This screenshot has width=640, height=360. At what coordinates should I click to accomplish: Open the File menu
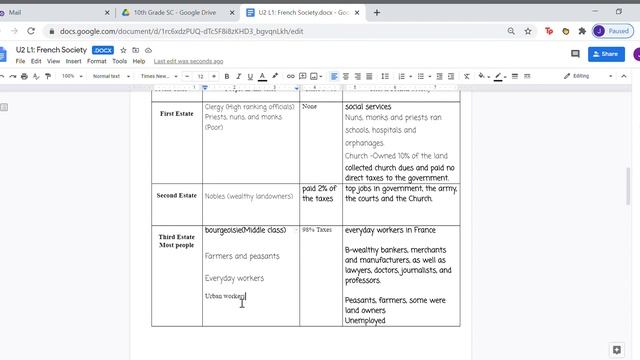(20, 61)
